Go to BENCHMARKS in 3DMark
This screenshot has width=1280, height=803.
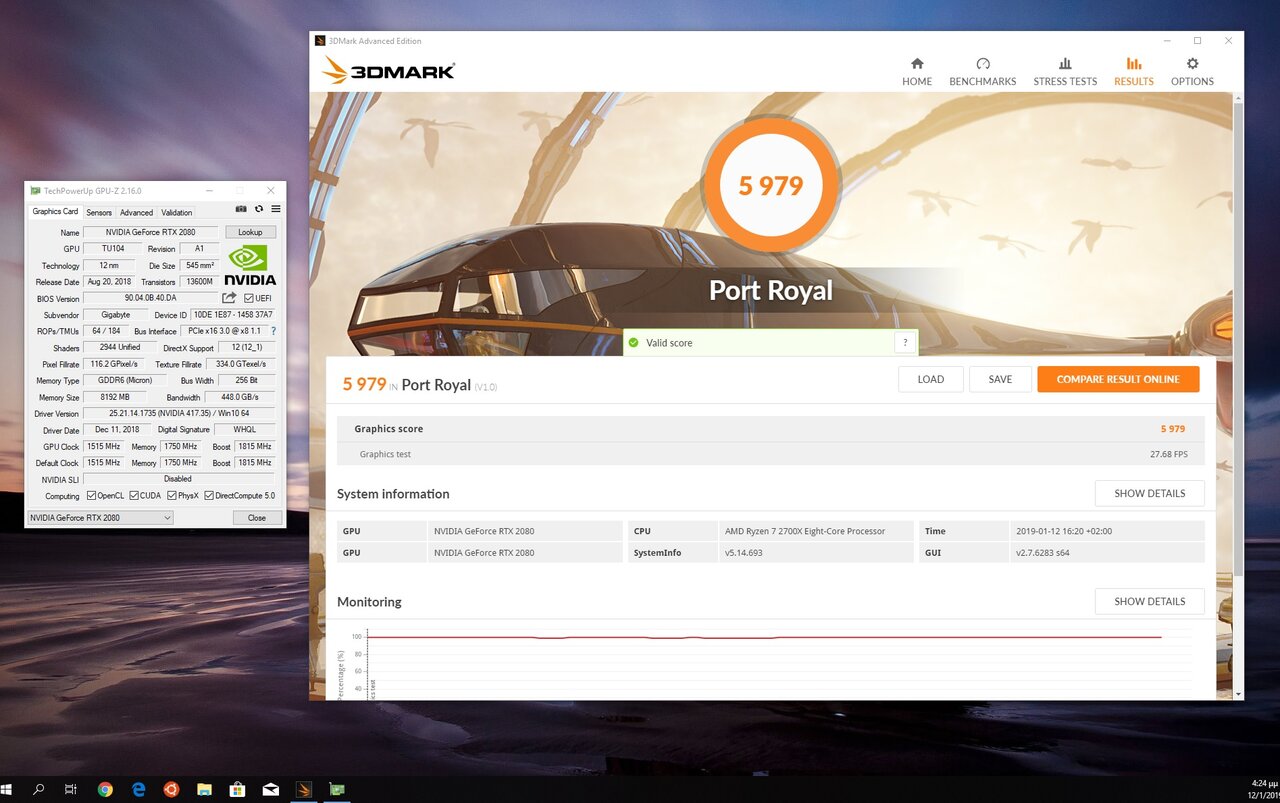tap(982, 72)
